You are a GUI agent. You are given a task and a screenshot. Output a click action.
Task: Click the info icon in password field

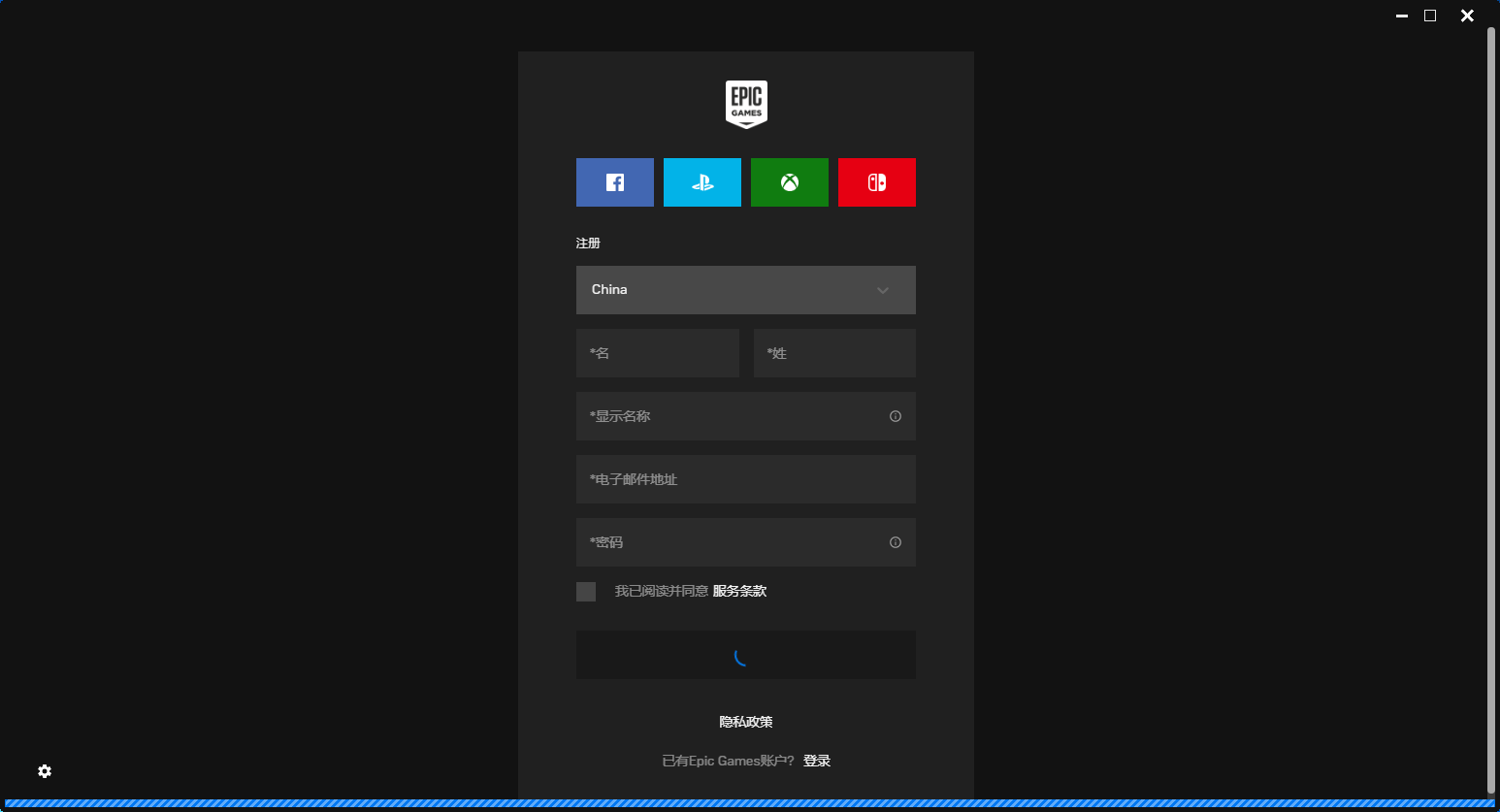(x=896, y=542)
